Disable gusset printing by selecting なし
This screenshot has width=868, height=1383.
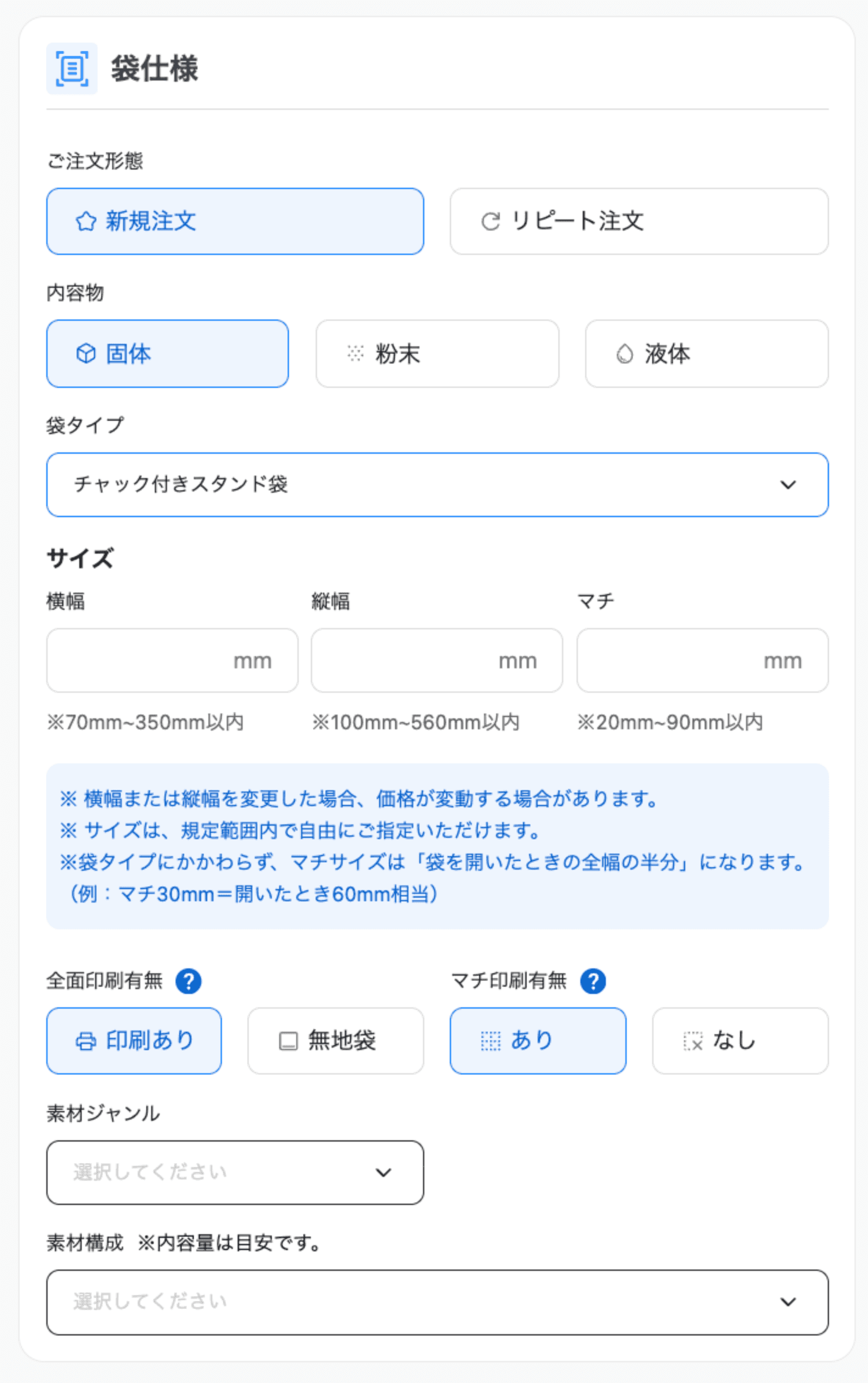pos(739,1040)
